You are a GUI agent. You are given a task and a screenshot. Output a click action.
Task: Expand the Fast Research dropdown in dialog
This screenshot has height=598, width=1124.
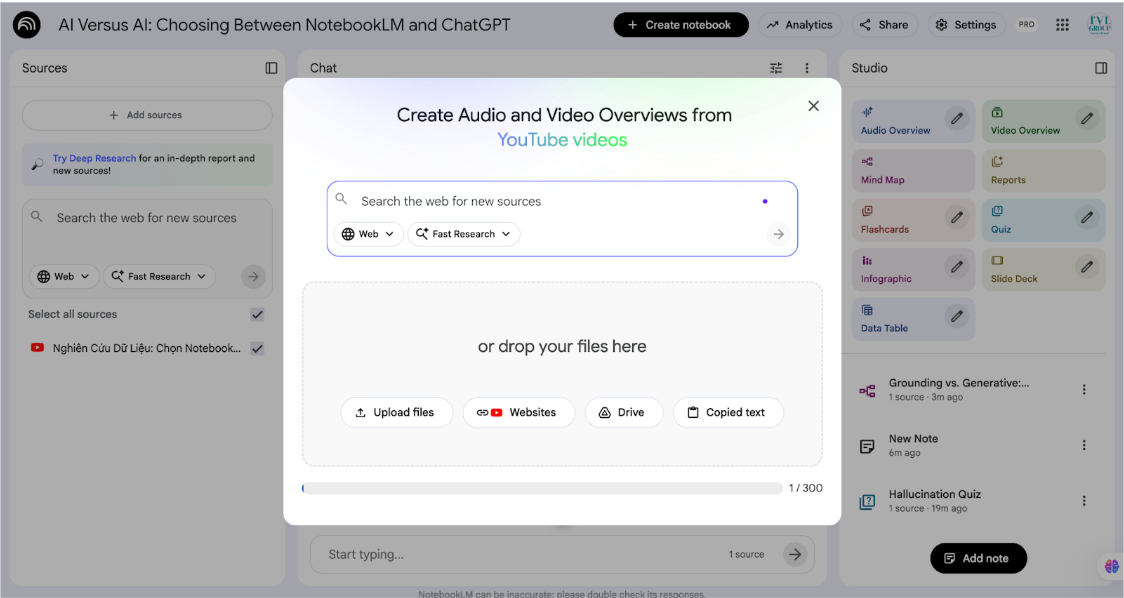(x=464, y=234)
